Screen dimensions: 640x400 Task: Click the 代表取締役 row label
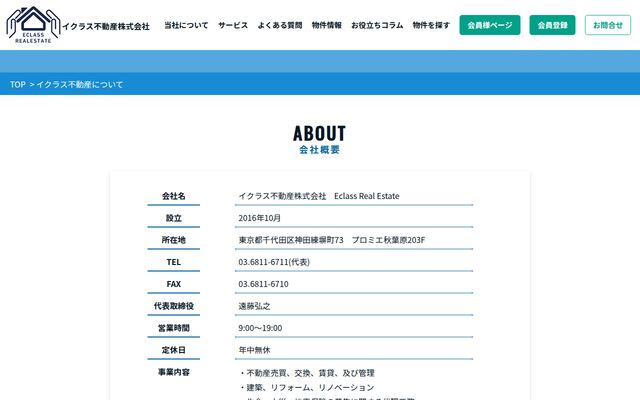coord(173,306)
